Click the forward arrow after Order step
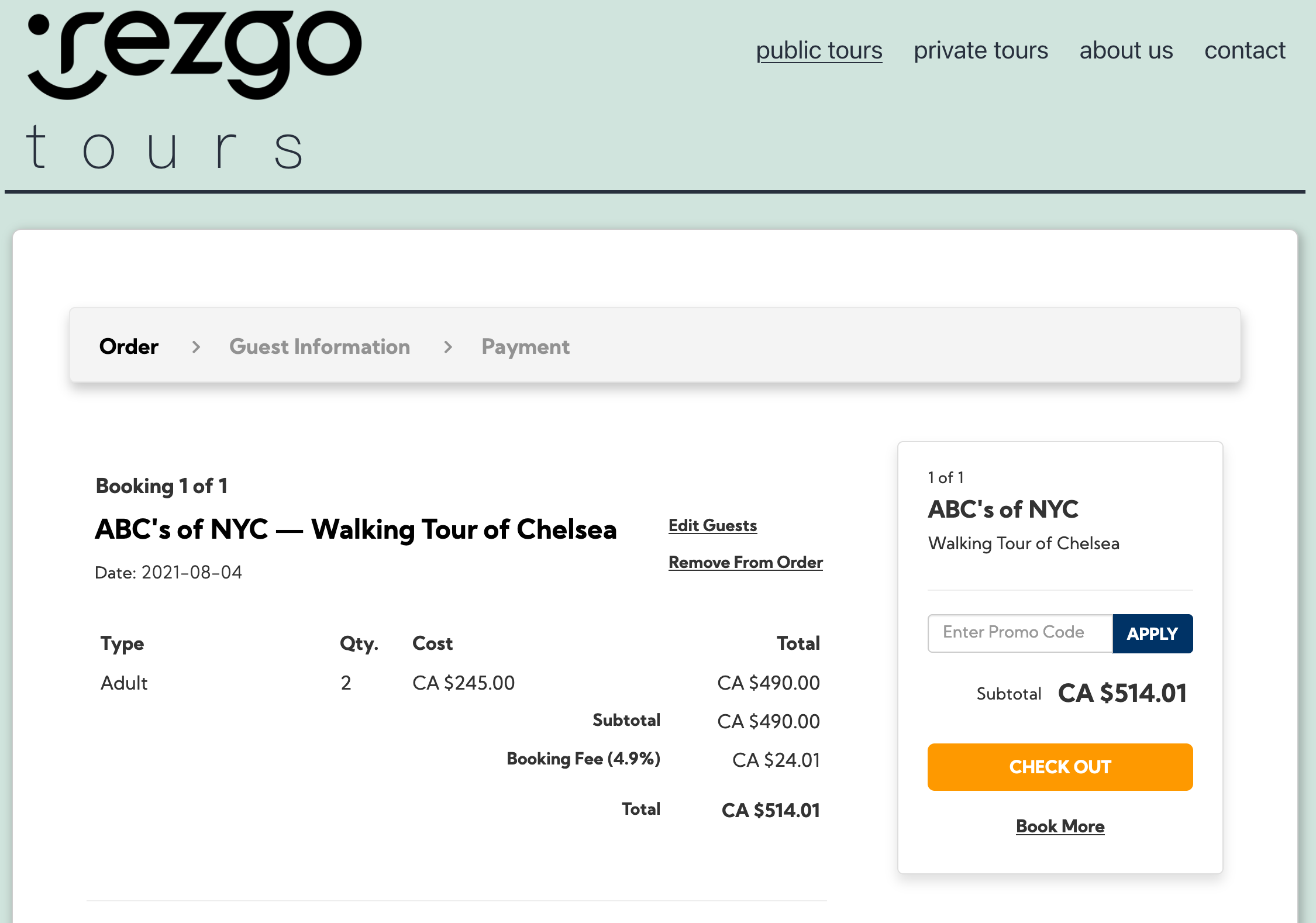 pyautogui.click(x=196, y=347)
